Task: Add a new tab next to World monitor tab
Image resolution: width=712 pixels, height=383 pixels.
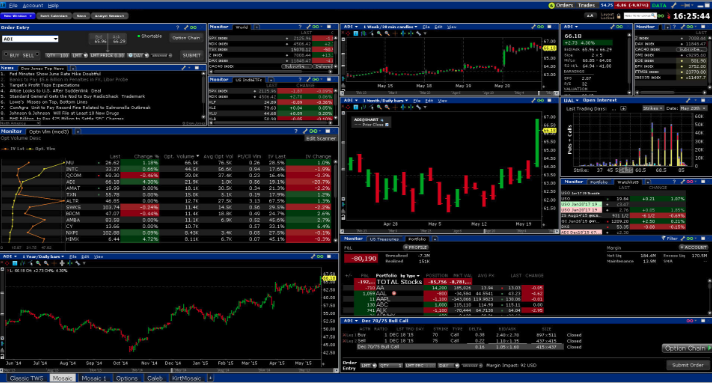Action: tap(256, 27)
